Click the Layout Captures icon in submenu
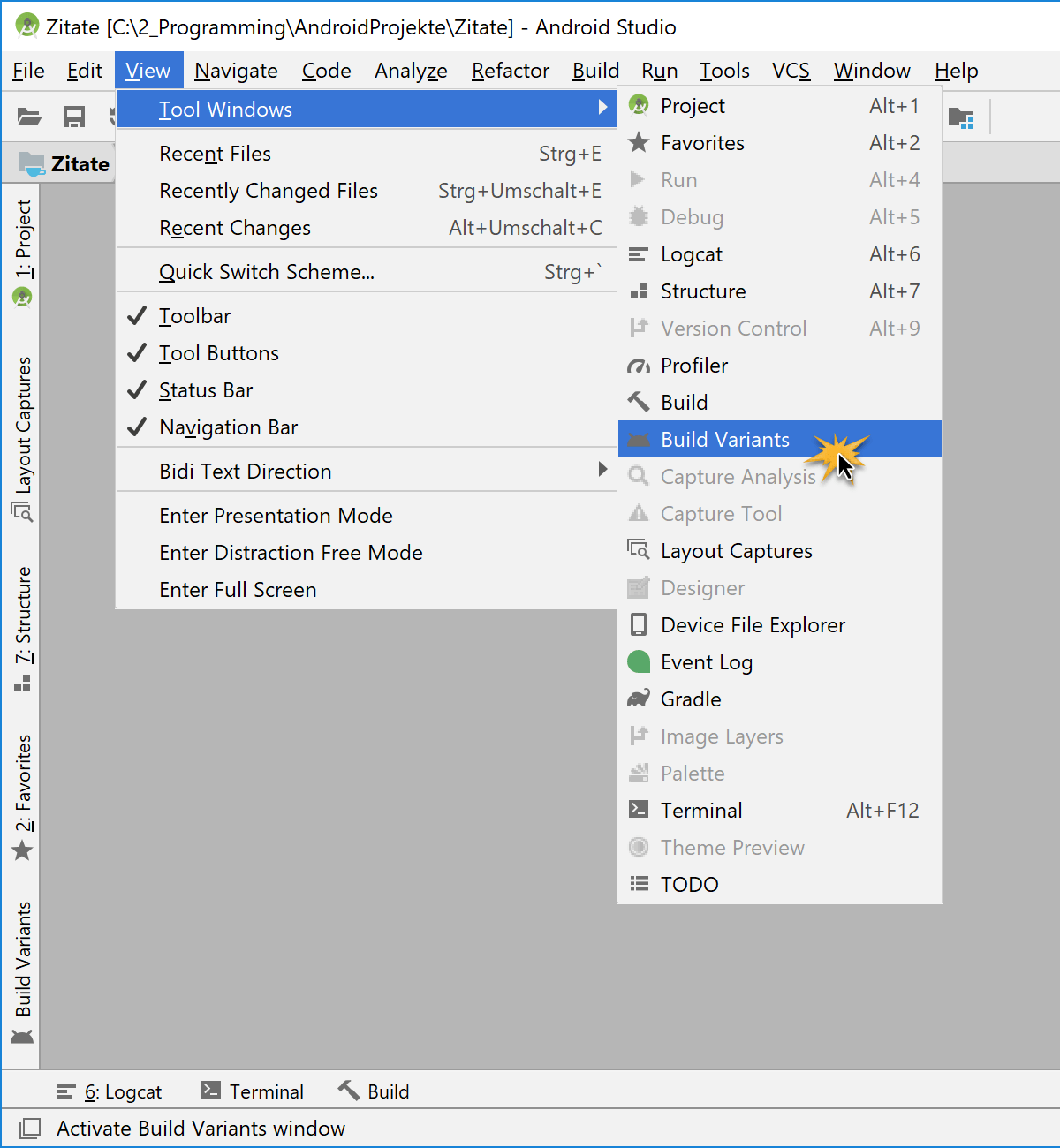Screen dimensions: 1060x1148 (639, 550)
